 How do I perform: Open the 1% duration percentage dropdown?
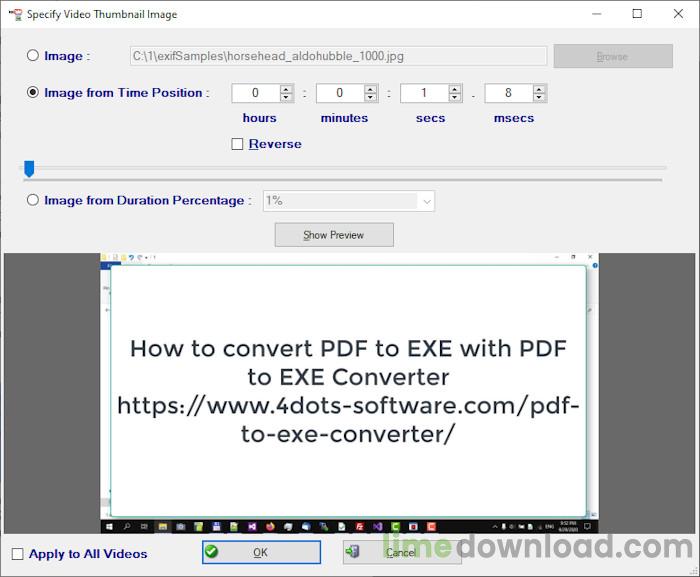(x=349, y=201)
